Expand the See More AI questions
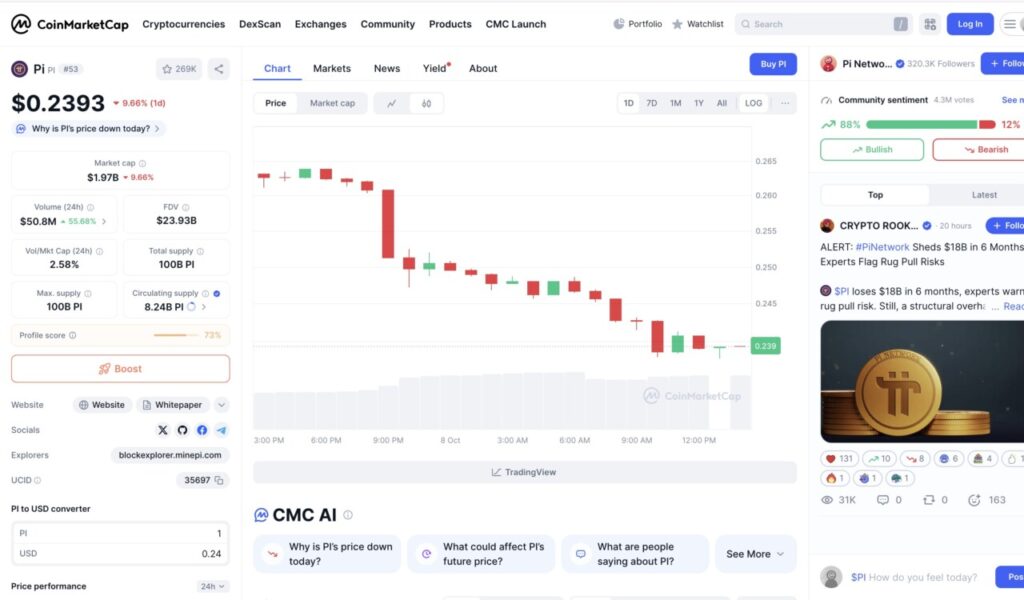This screenshot has height=600, width=1024. tap(755, 554)
